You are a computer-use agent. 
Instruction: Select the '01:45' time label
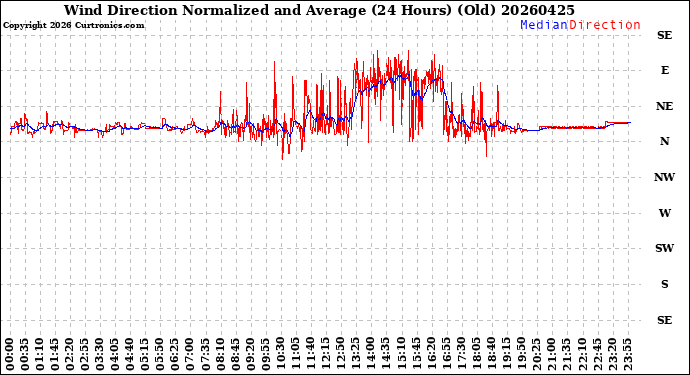coord(55,354)
